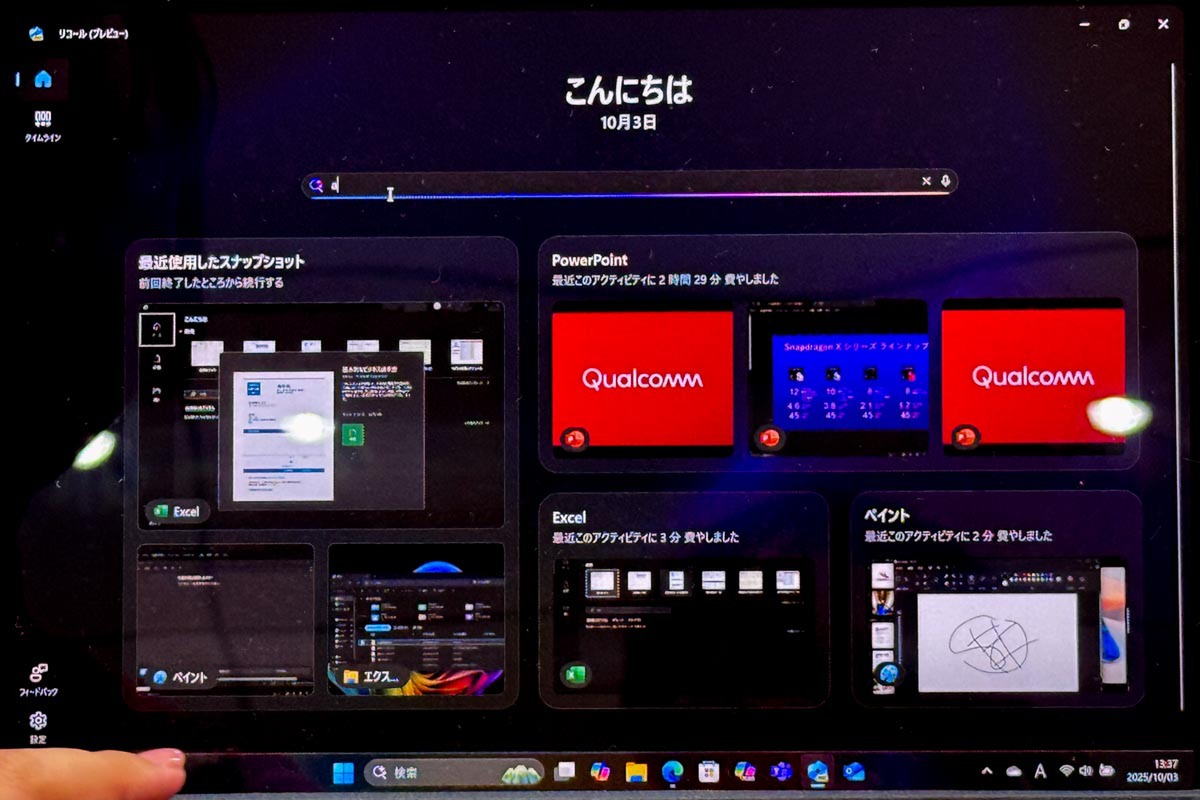Screen dimensions: 1200x800
Task: Click the taskbar 検索 search box
Action: [453, 772]
